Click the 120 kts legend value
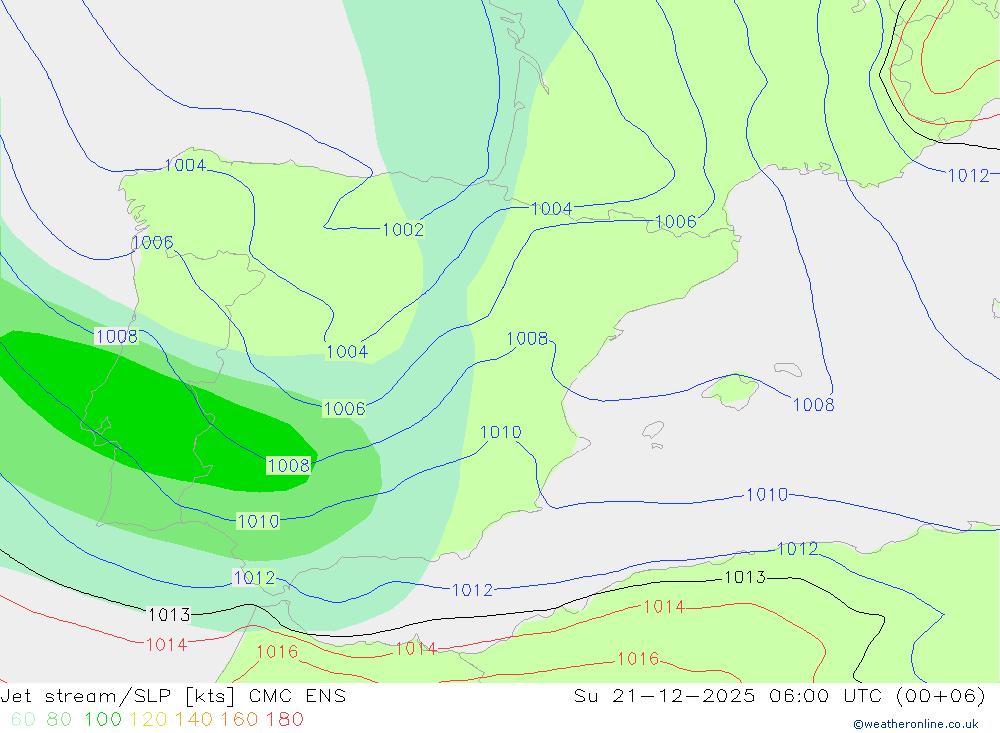The height and width of the screenshot is (733, 1000). [148, 719]
